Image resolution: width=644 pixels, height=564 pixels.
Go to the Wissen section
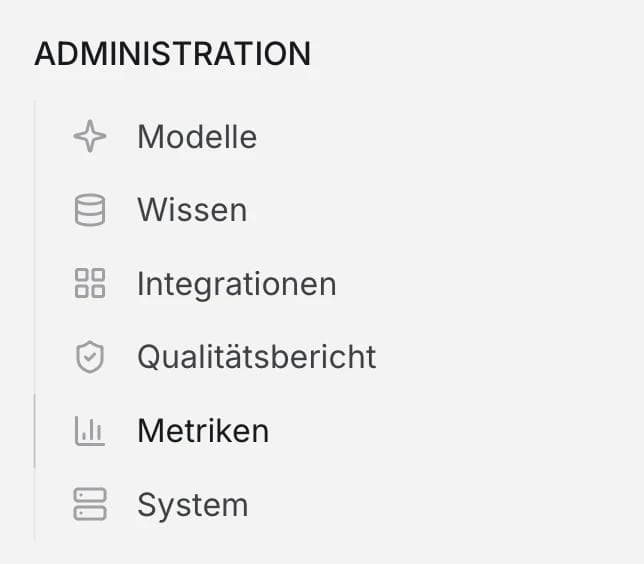192,211
